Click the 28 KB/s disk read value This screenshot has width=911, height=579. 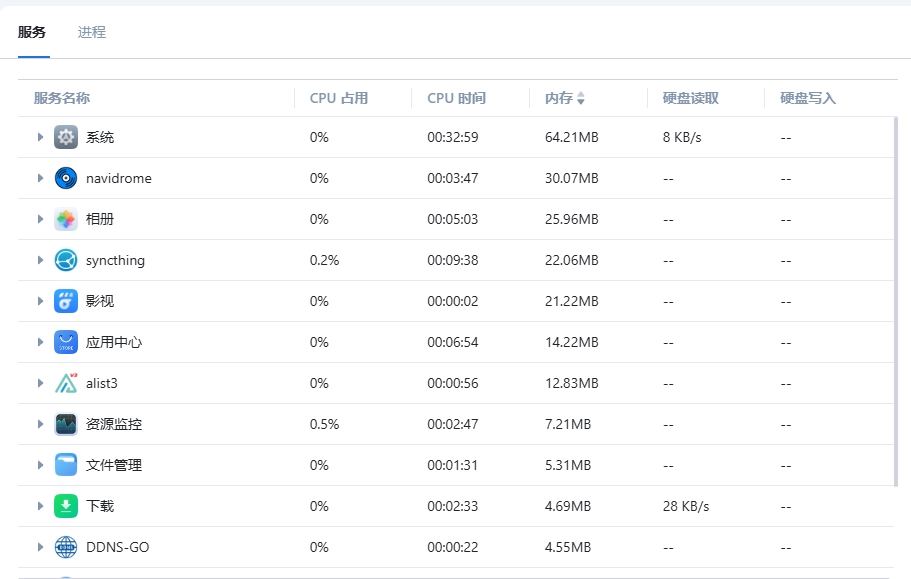point(686,506)
